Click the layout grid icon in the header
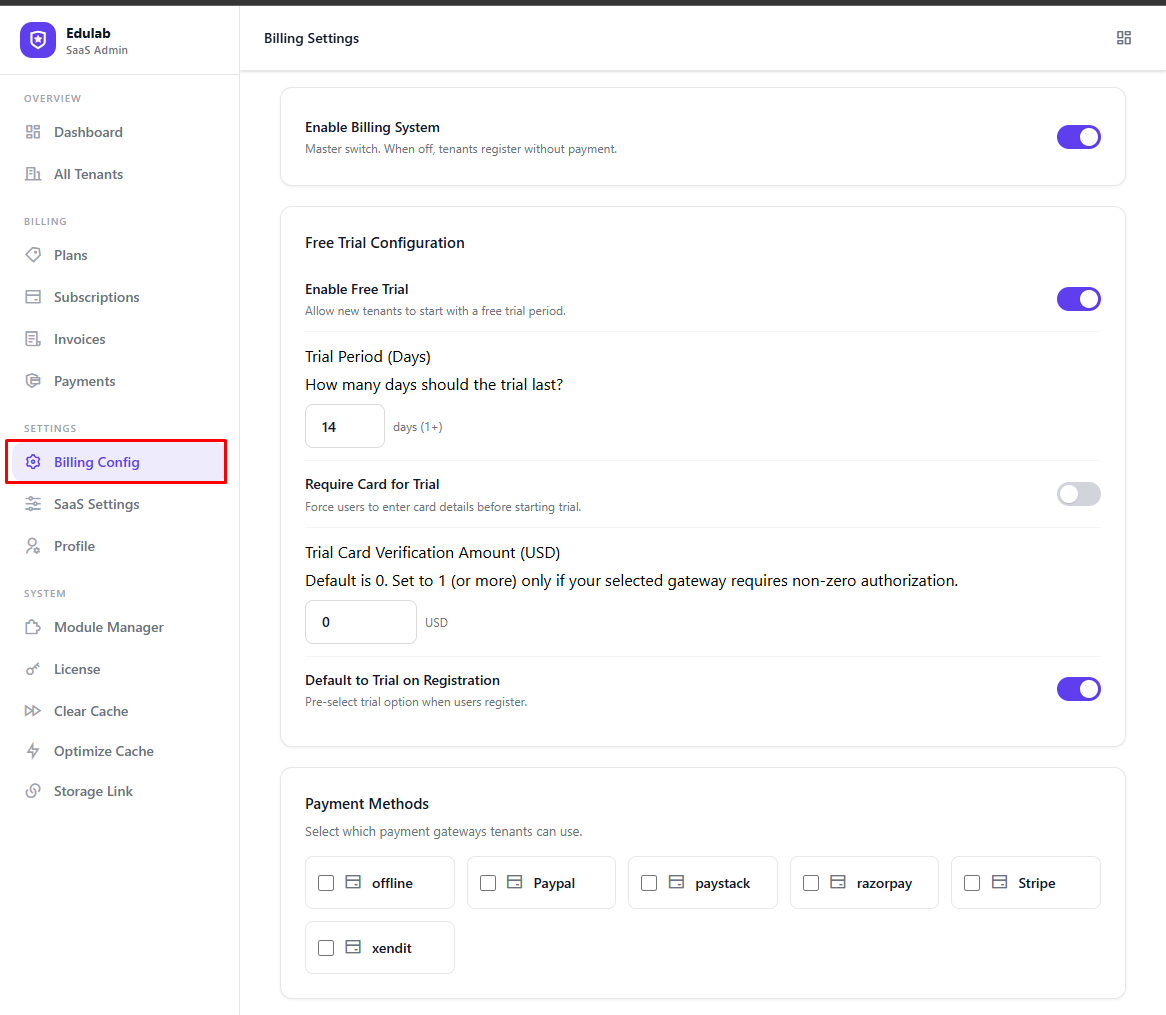The image size is (1166, 1015). 1124,37
